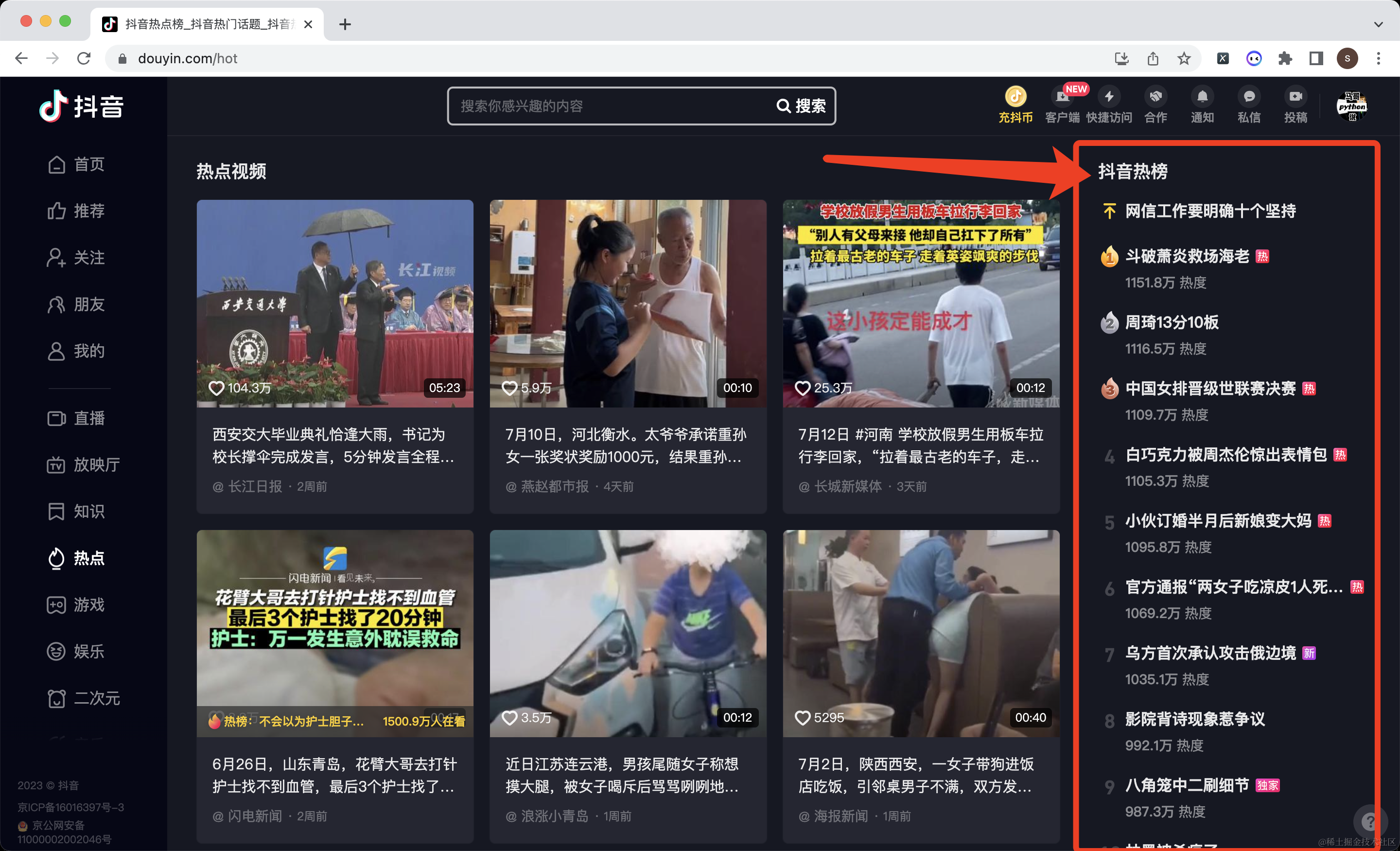Click the 京ICP备16016397号-3 footer link
The image size is (1400, 851).
point(70,807)
